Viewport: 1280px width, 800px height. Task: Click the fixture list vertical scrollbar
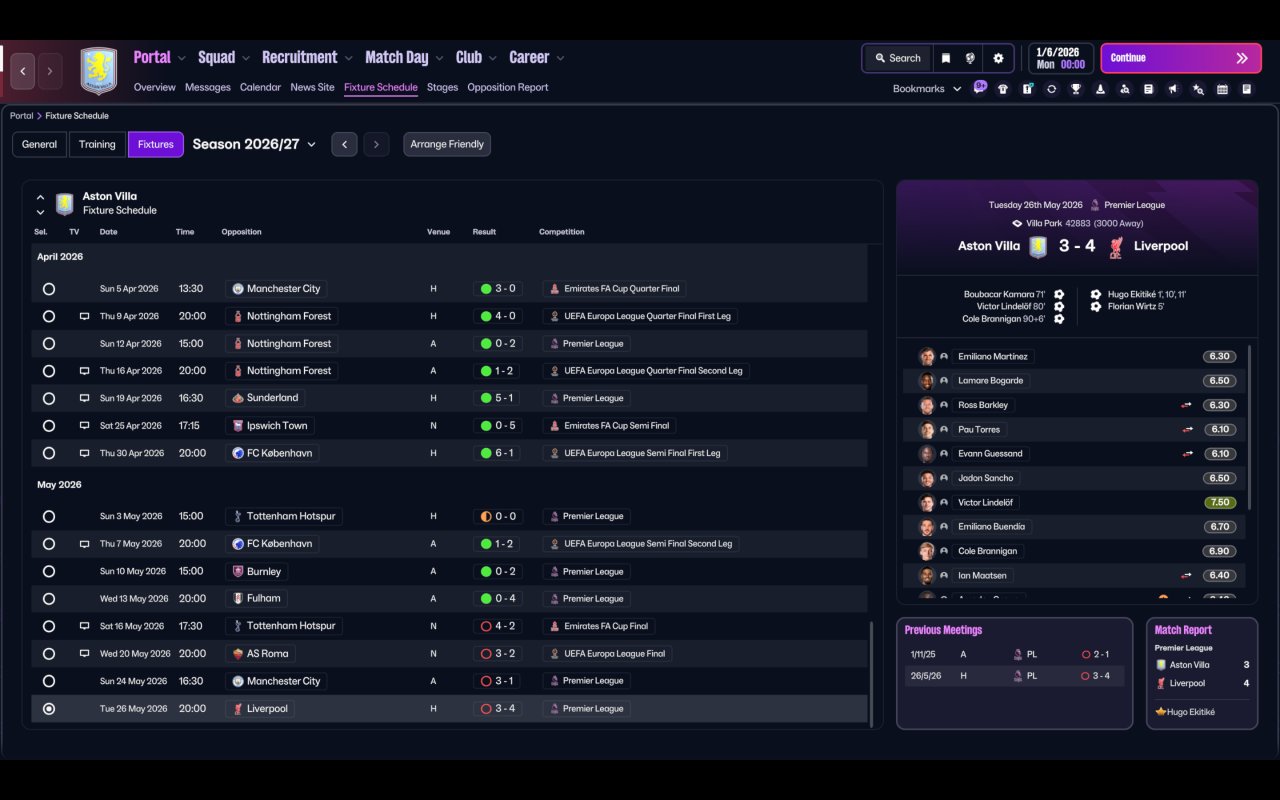(872, 673)
